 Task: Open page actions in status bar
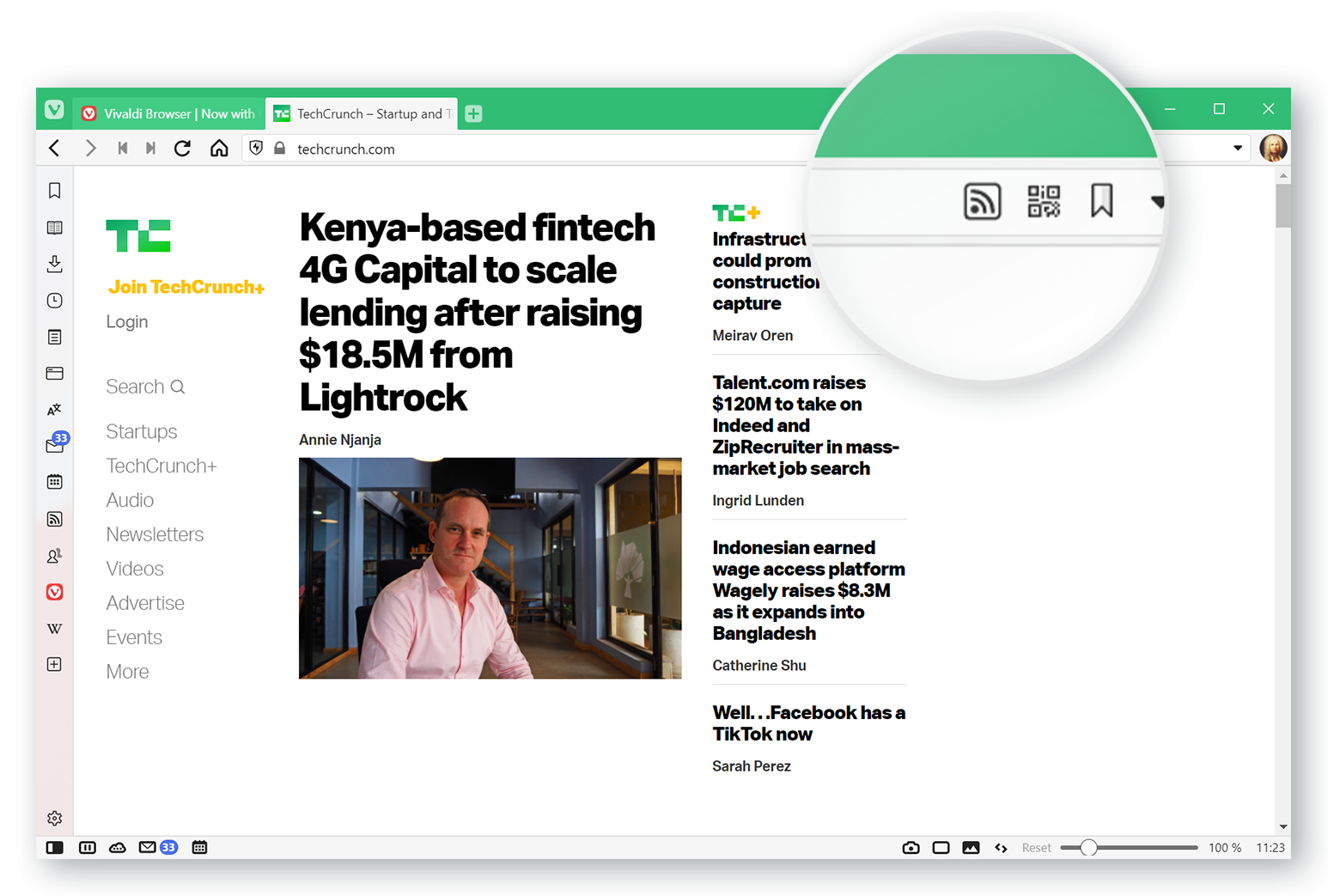coord(1001,848)
